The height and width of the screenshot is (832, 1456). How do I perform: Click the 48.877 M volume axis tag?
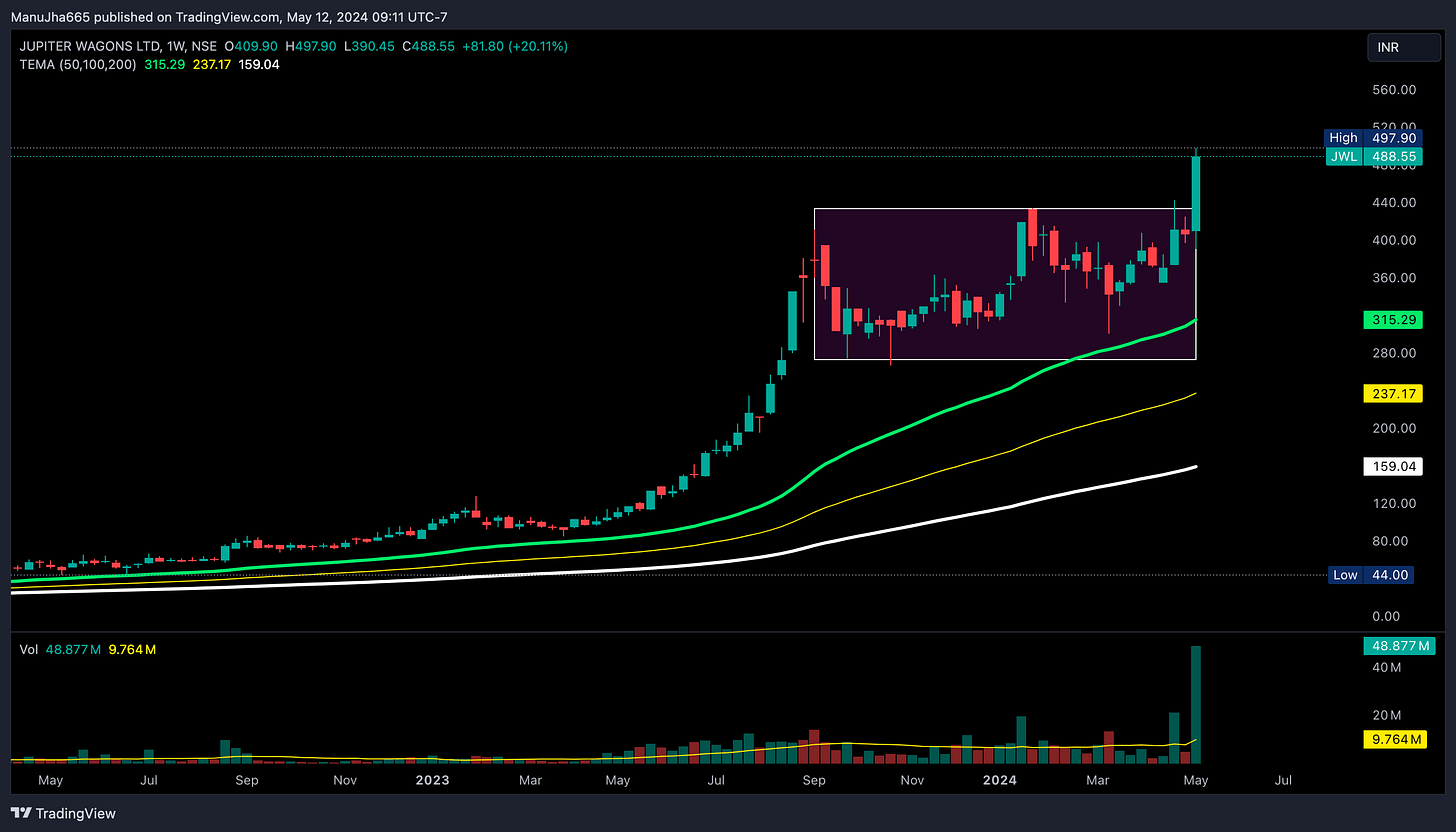point(1399,646)
